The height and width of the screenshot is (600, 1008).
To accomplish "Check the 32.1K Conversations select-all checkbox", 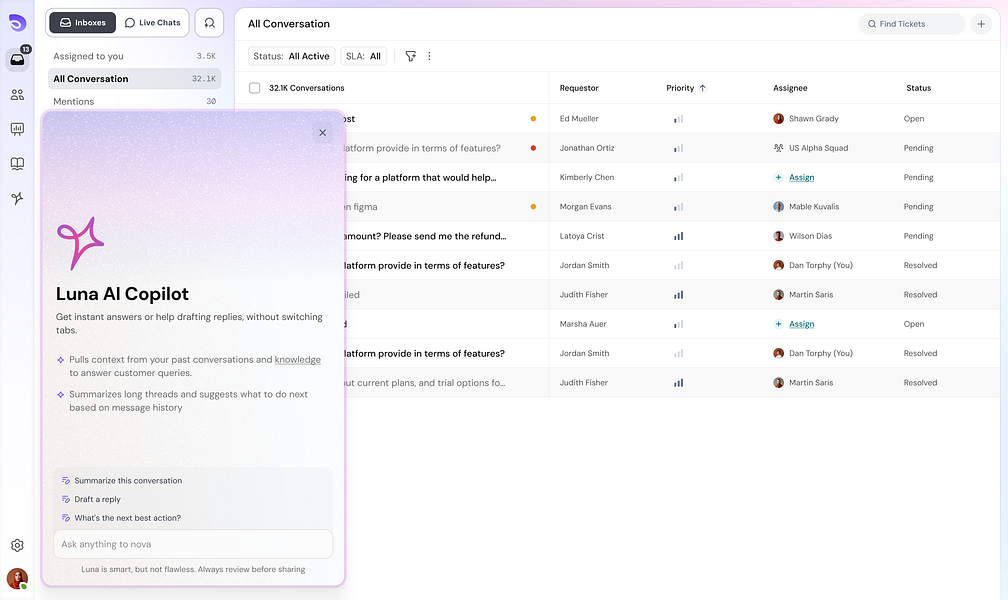I will point(255,88).
